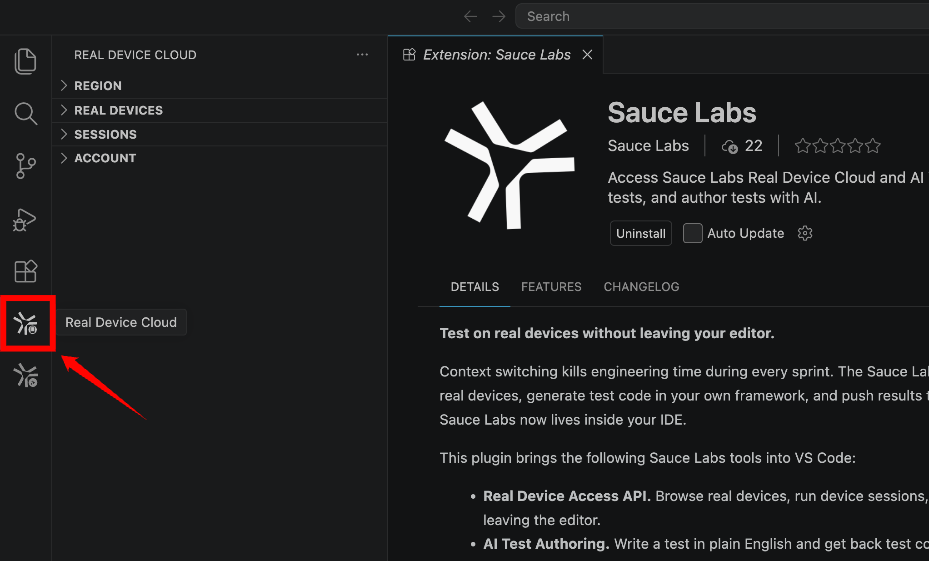This screenshot has height=561, width=929.
Task: Click the install count cloud icon
Action: point(729,146)
